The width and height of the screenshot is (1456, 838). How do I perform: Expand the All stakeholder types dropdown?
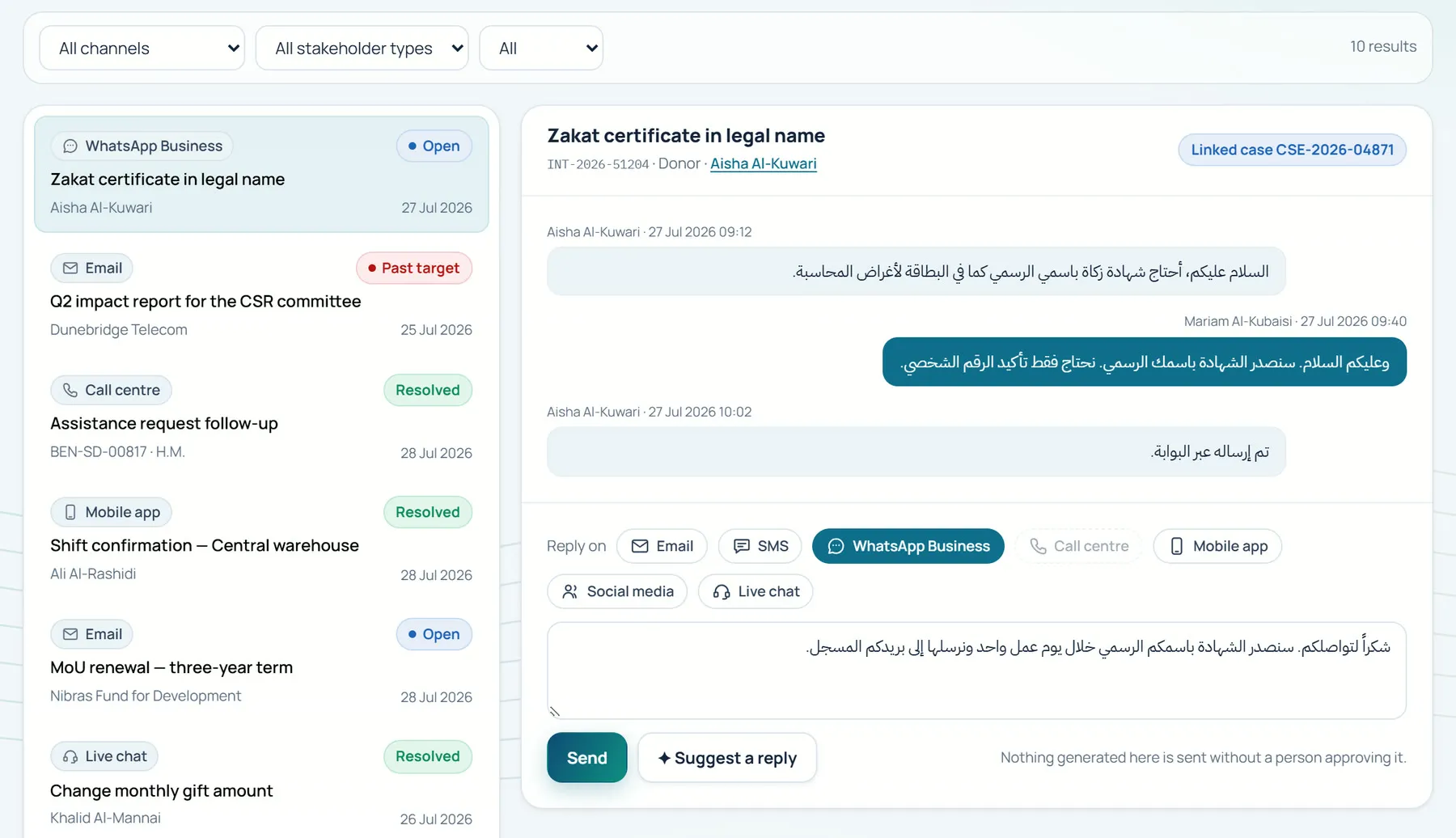362,49
